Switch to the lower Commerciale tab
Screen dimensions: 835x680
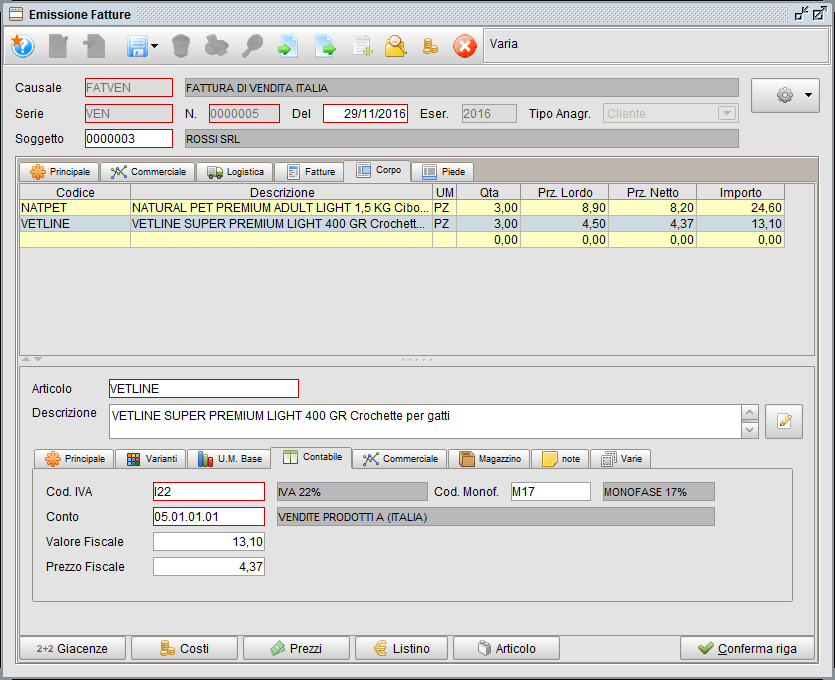pos(399,459)
